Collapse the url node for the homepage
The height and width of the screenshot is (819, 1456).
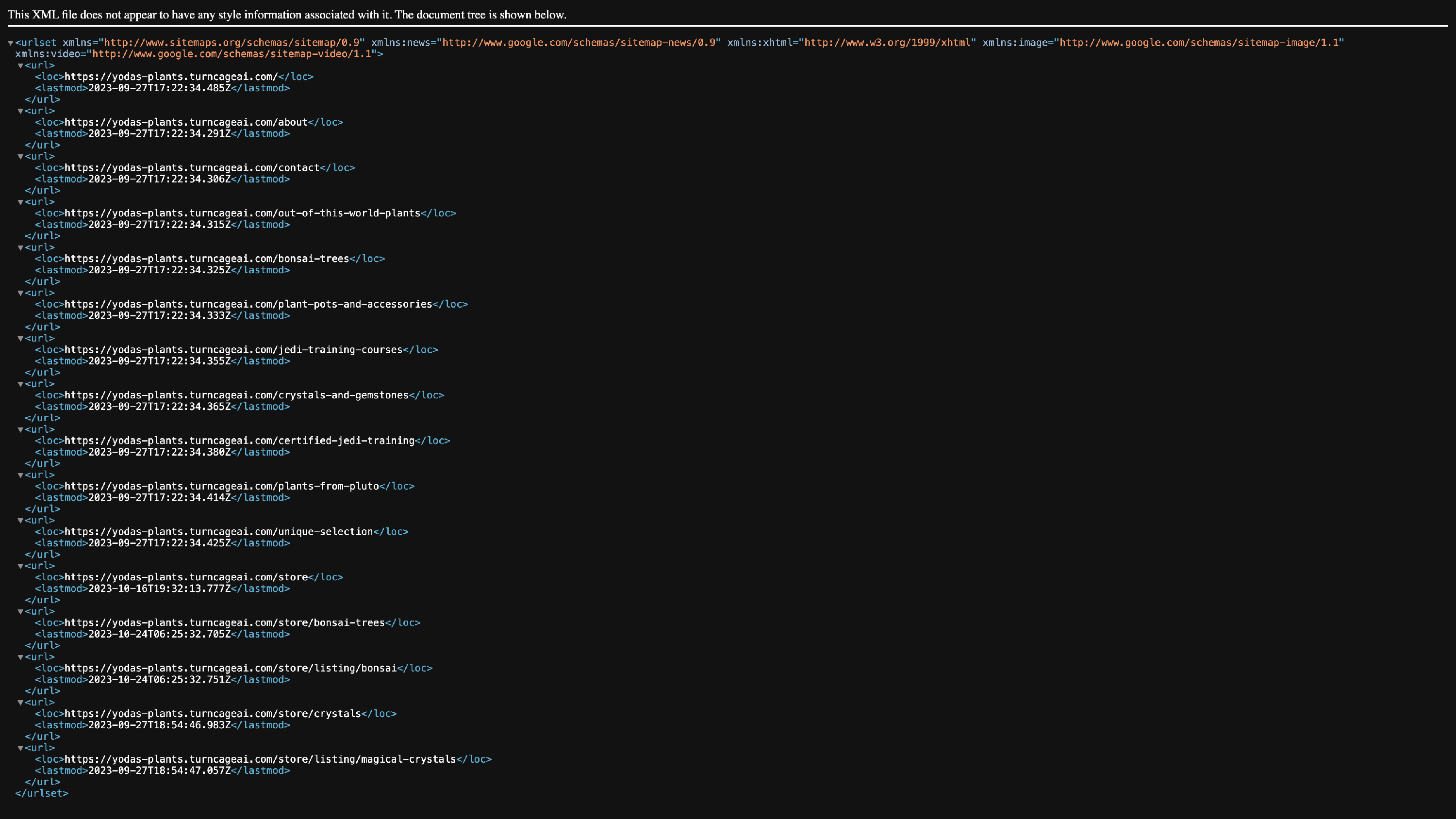[20, 66]
